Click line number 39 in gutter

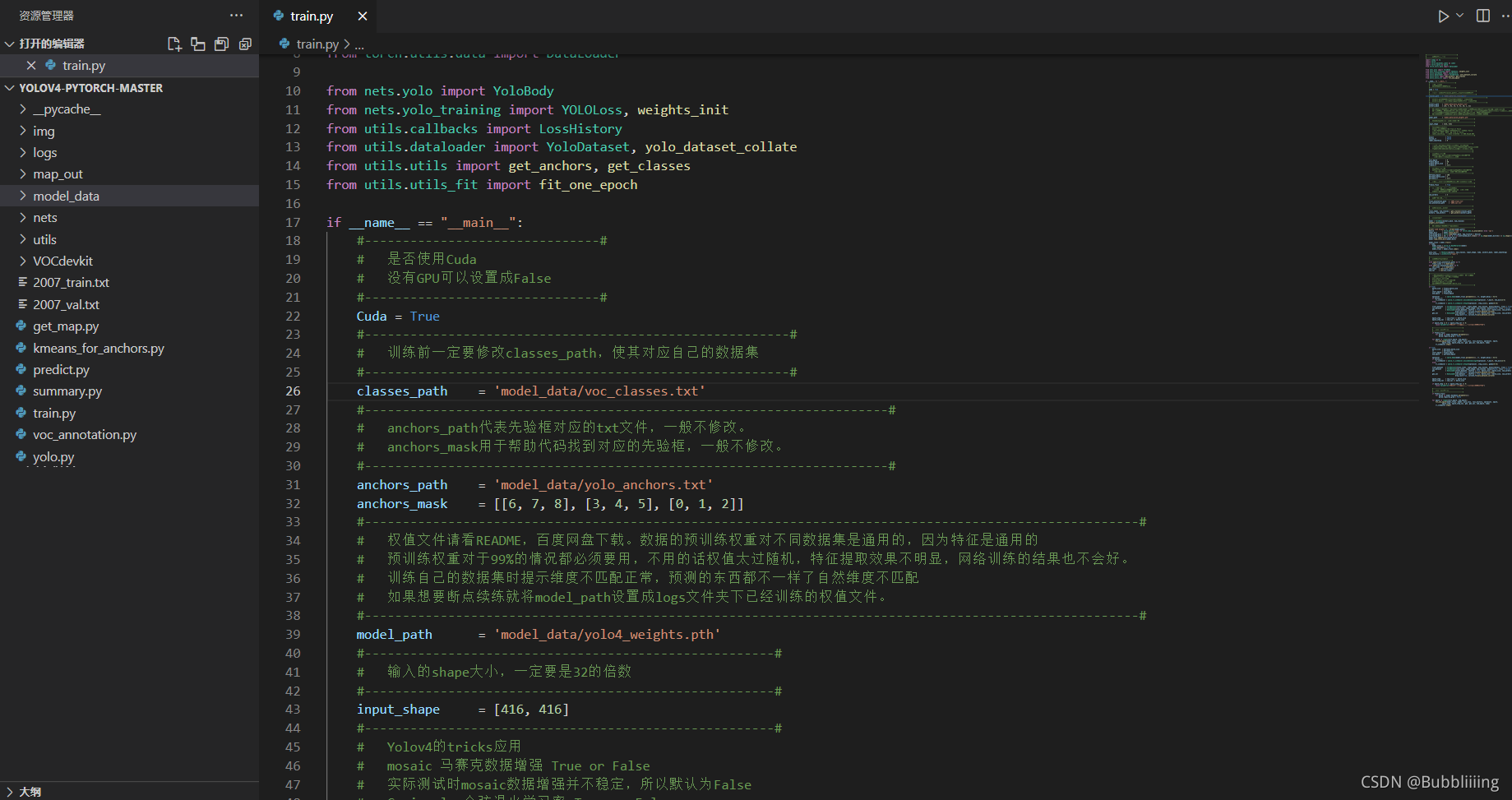click(x=293, y=635)
